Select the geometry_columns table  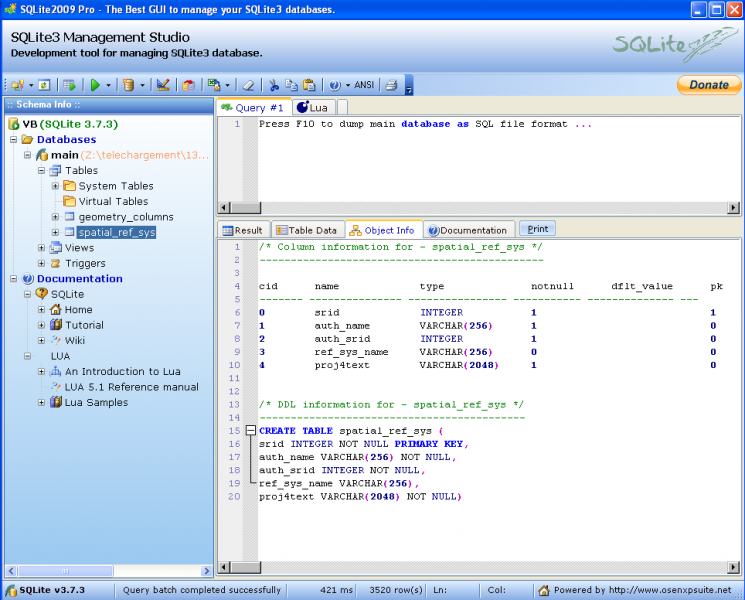(x=126, y=217)
